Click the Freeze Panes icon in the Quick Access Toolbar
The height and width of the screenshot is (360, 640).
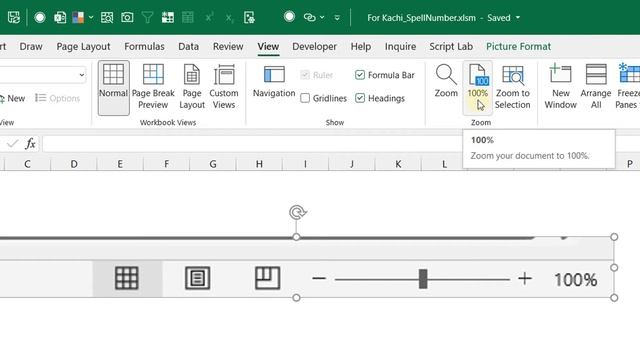[168, 18]
